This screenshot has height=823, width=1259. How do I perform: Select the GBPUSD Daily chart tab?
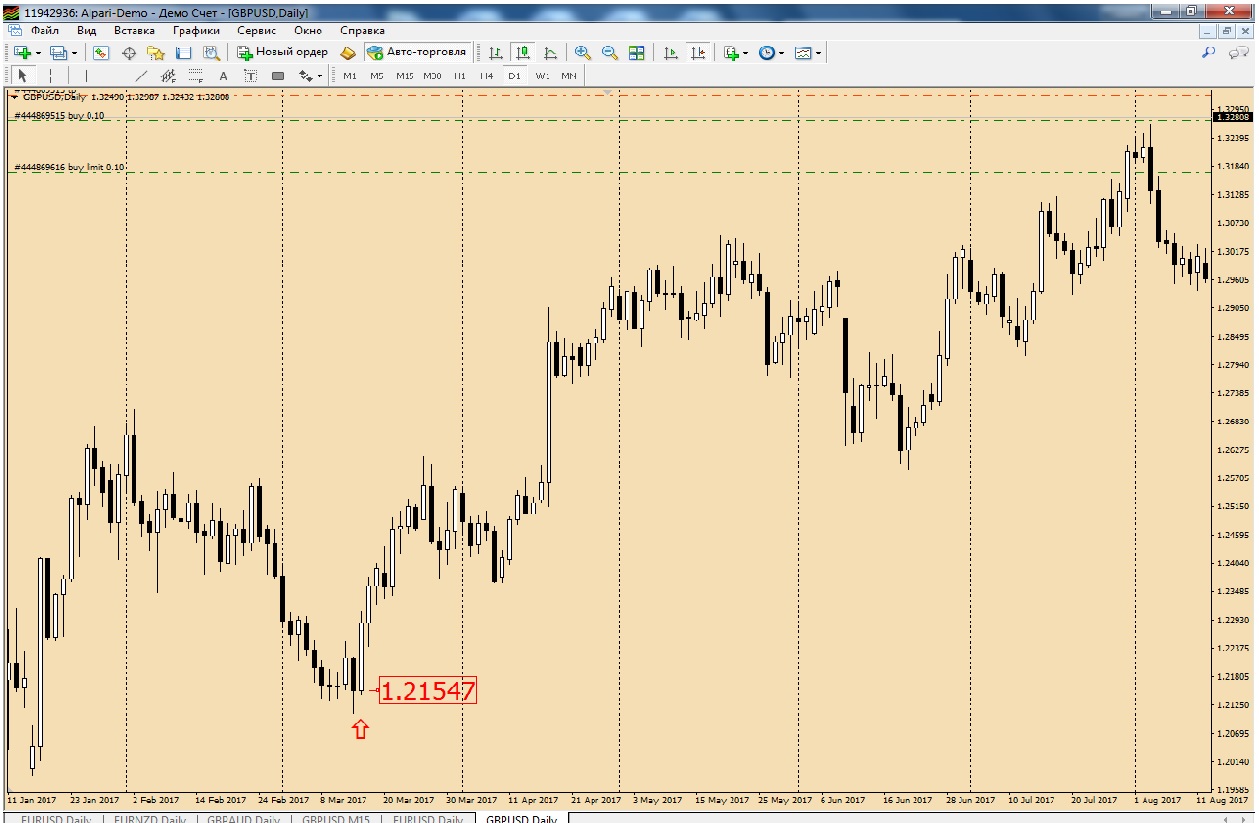(521, 819)
